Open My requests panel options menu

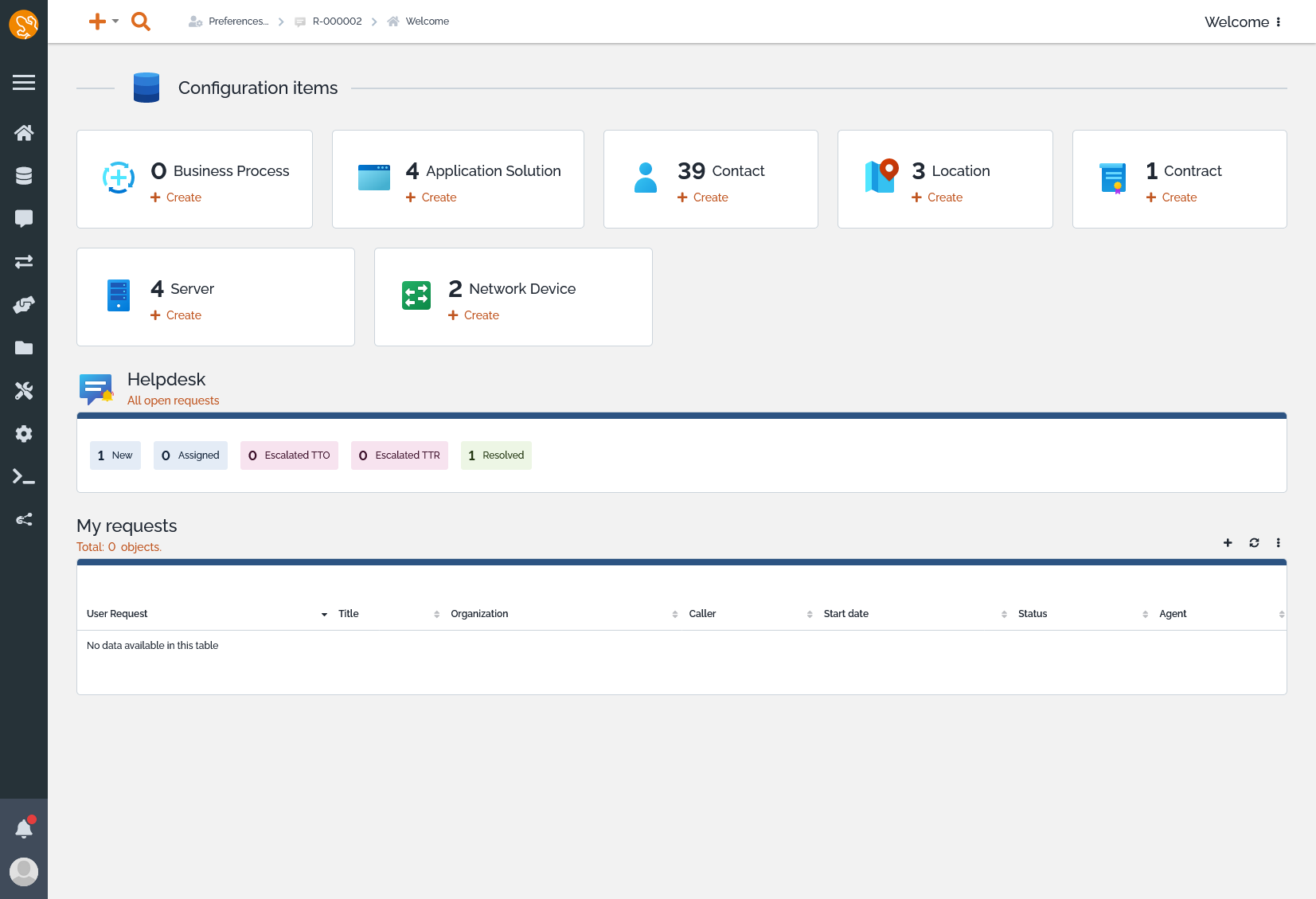1279,543
